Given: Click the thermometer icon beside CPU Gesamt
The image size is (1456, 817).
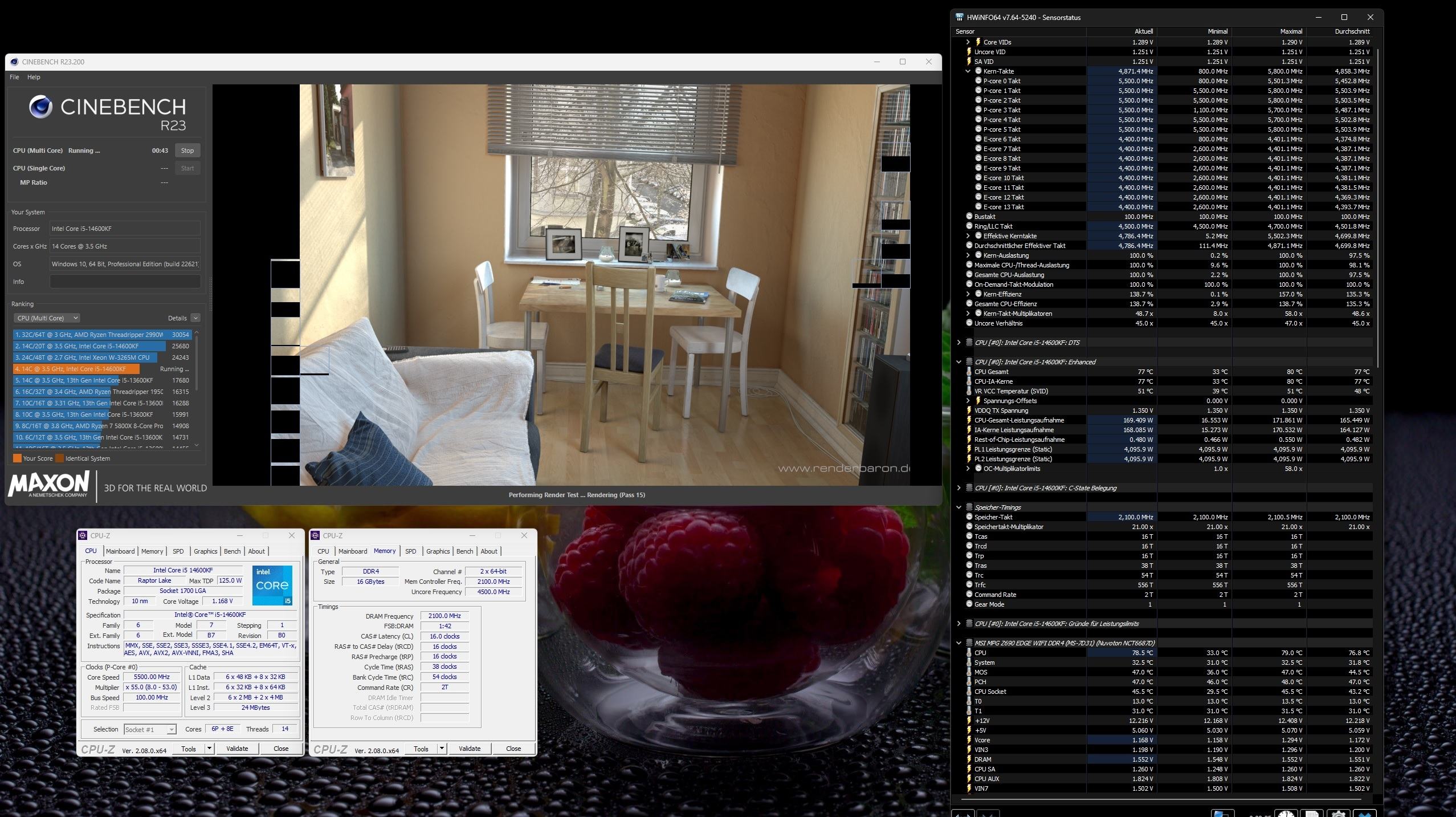Looking at the screenshot, I should pyautogui.click(x=969, y=372).
